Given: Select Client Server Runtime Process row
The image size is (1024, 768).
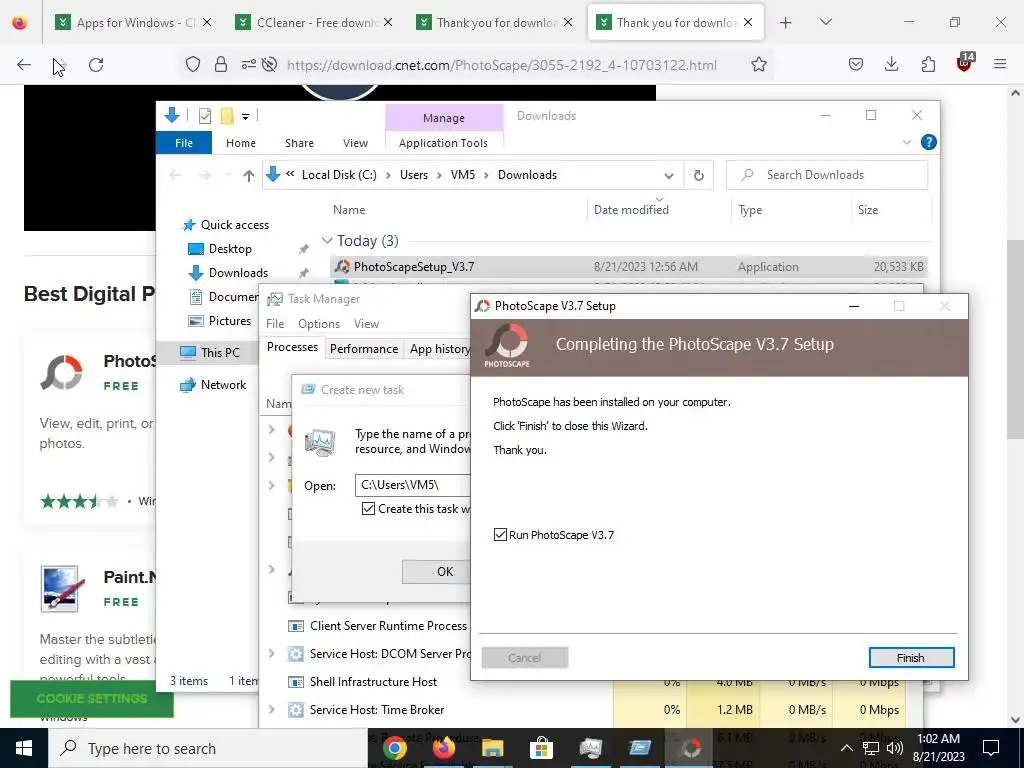Looking at the screenshot, I should pos(378,626).
